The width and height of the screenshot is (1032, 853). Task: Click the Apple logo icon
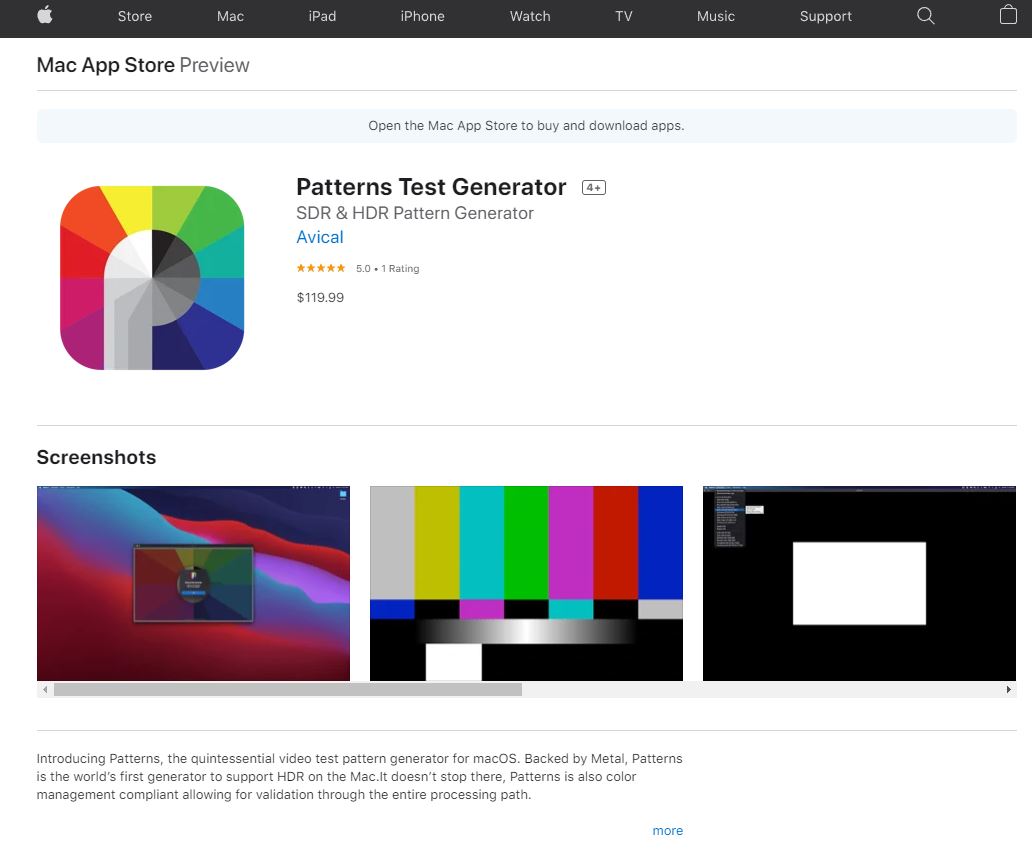[45, 15]
